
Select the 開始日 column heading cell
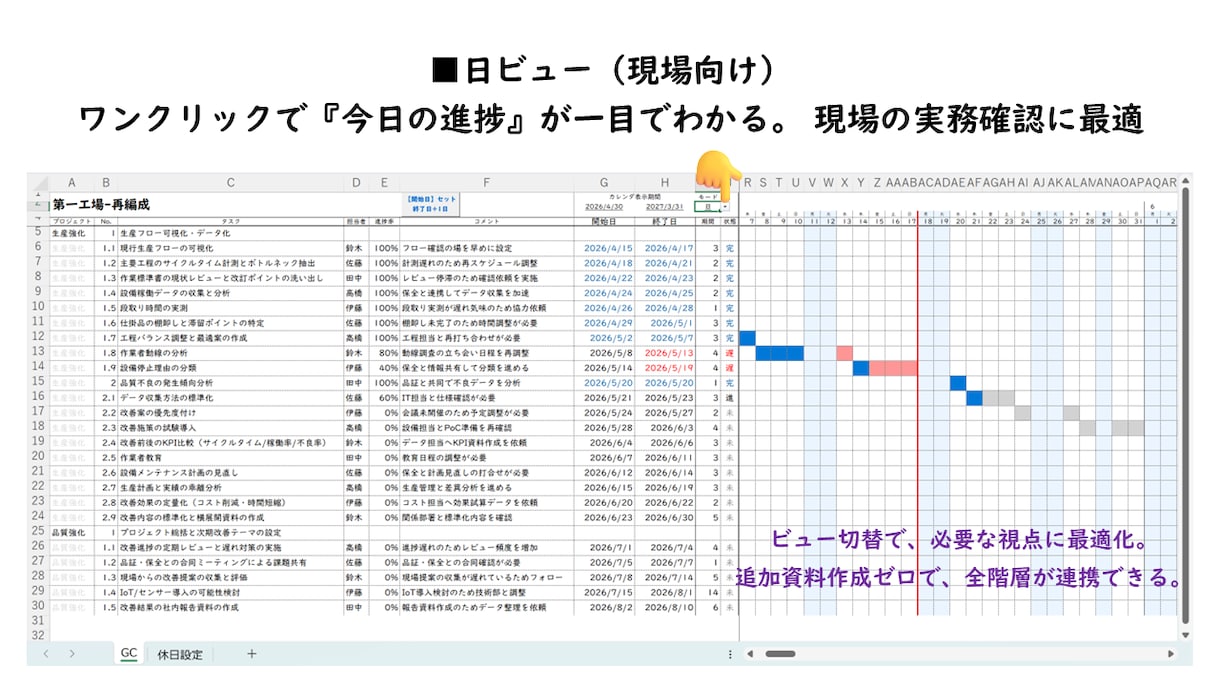point(603,221)
